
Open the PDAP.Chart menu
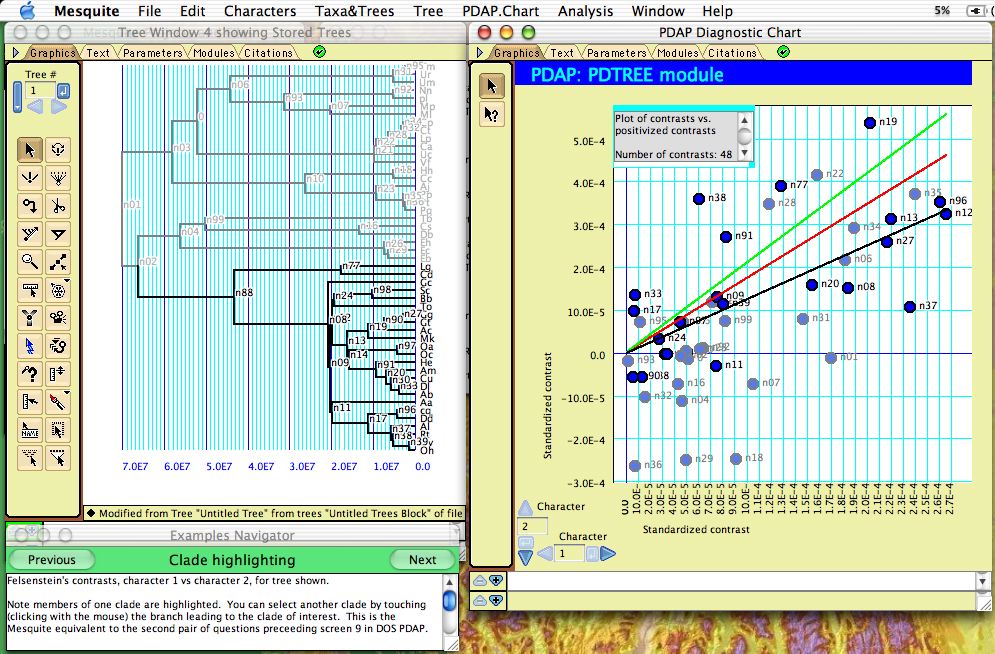pos(500,11)
